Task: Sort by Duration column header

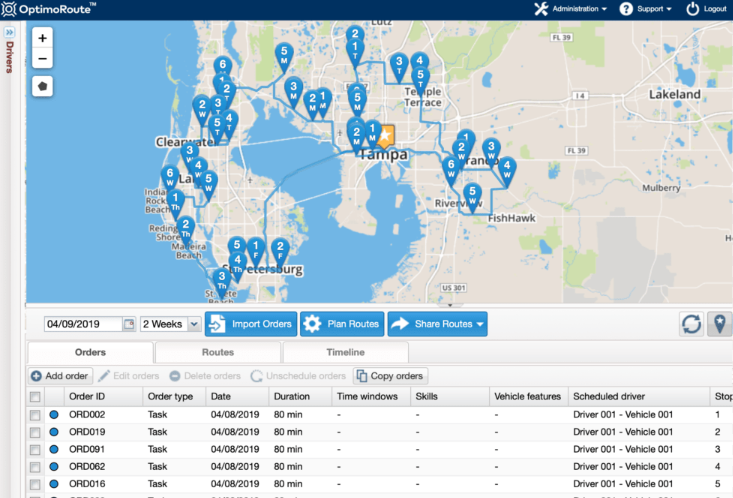Action: click(x=301, y=397)
